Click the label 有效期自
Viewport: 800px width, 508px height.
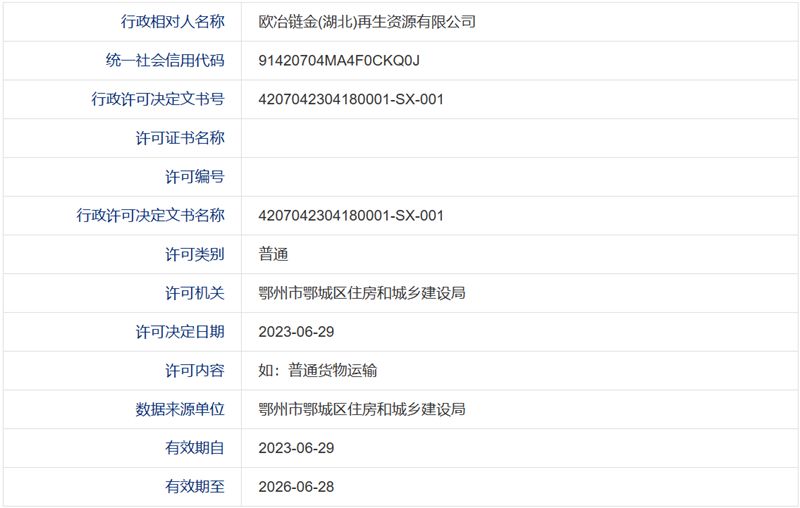(194, 448)
